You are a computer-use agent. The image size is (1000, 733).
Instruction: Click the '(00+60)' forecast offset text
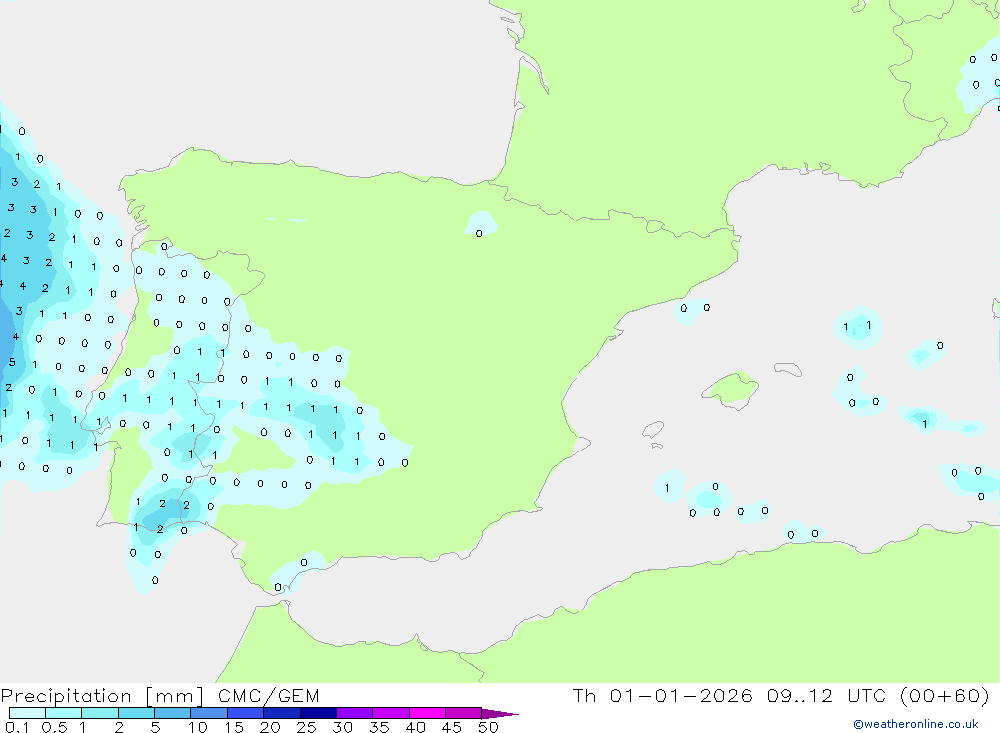pos(945,695)
